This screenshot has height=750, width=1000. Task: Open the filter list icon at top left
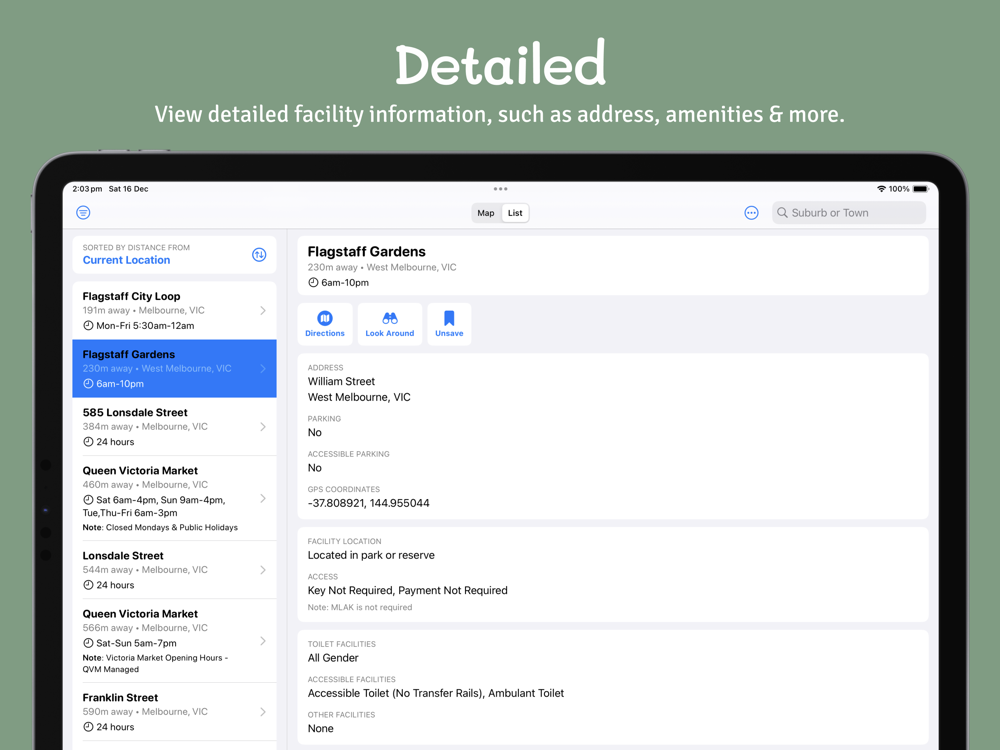[x=83, y=212]
